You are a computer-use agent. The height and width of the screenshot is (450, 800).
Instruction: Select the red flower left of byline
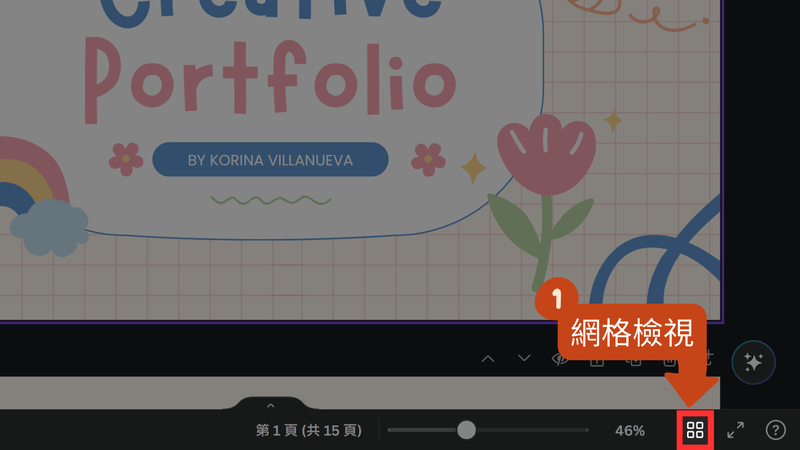(126, 158)
